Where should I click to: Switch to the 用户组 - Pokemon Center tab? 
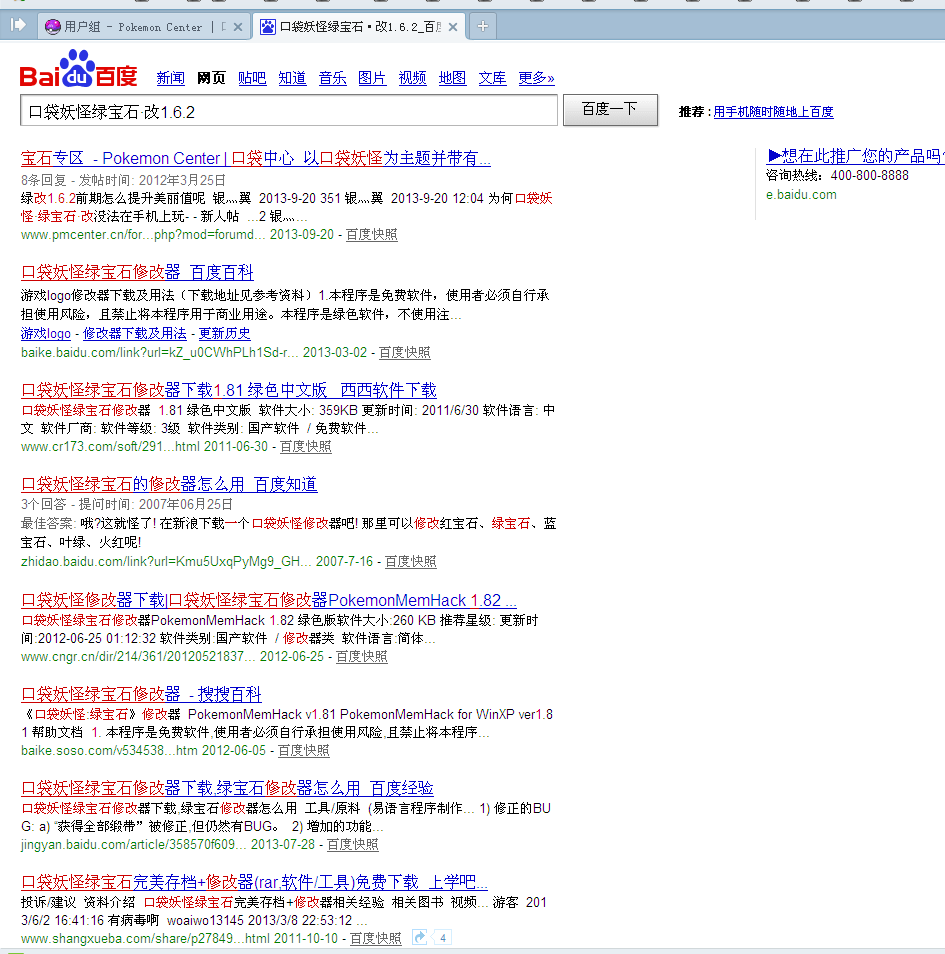click(x=146, y=27)
